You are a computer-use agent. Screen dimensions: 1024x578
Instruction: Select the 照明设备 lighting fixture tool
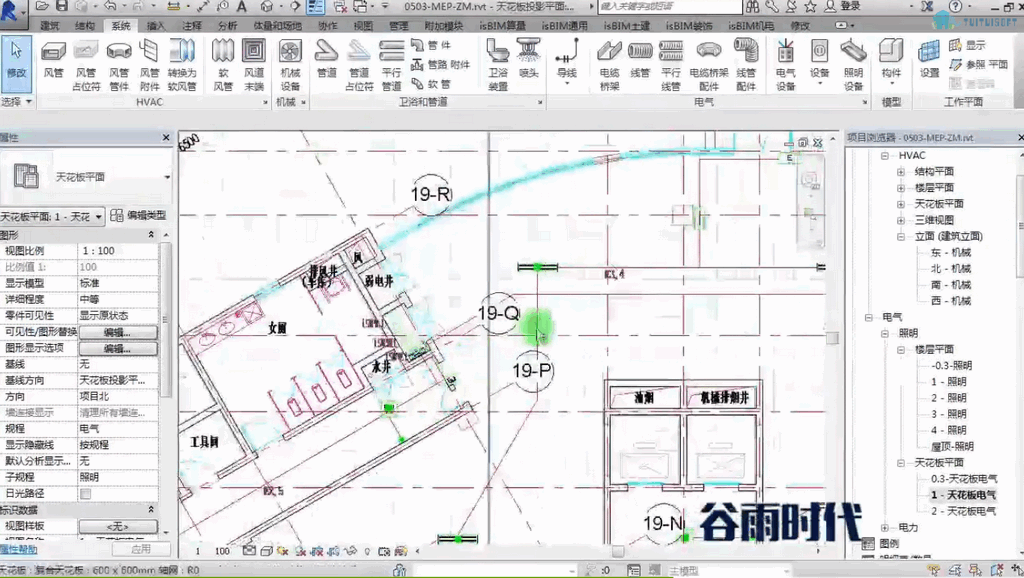pos(854,65)
